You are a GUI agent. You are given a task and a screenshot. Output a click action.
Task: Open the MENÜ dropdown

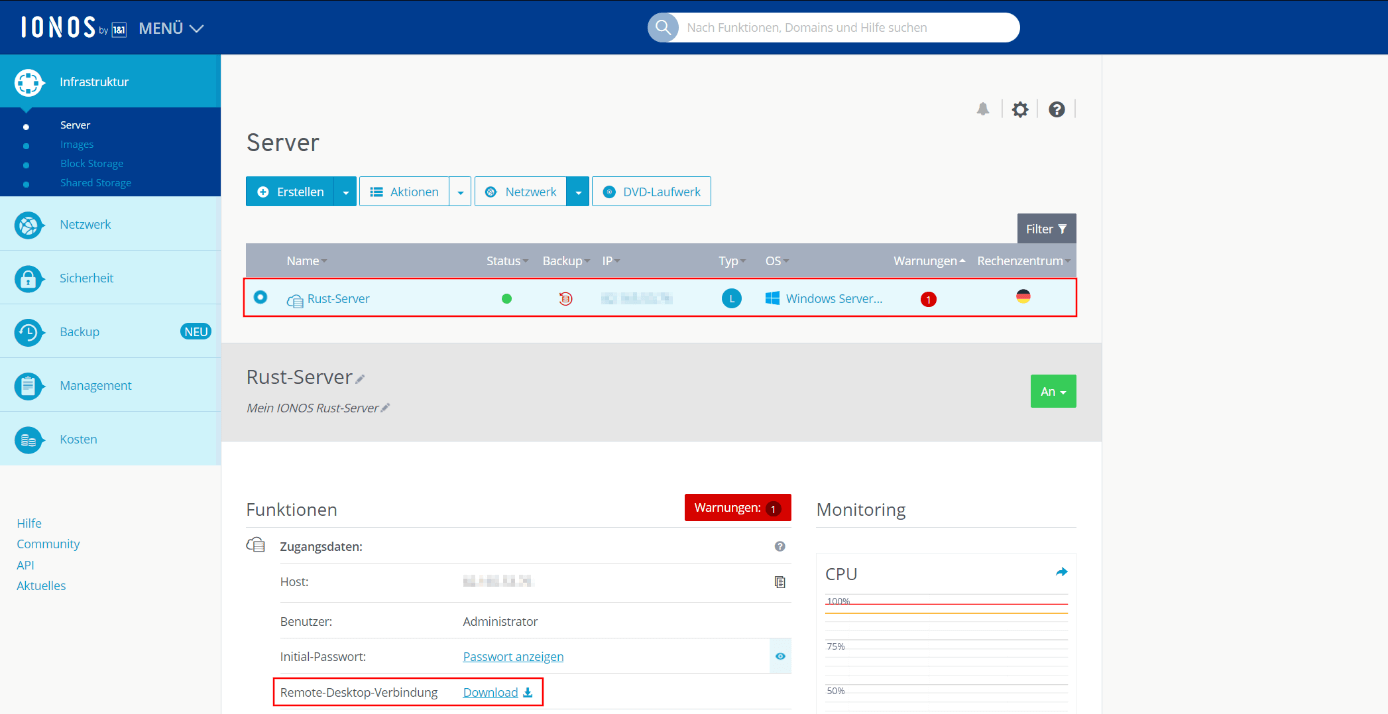(x=171, y=28)
